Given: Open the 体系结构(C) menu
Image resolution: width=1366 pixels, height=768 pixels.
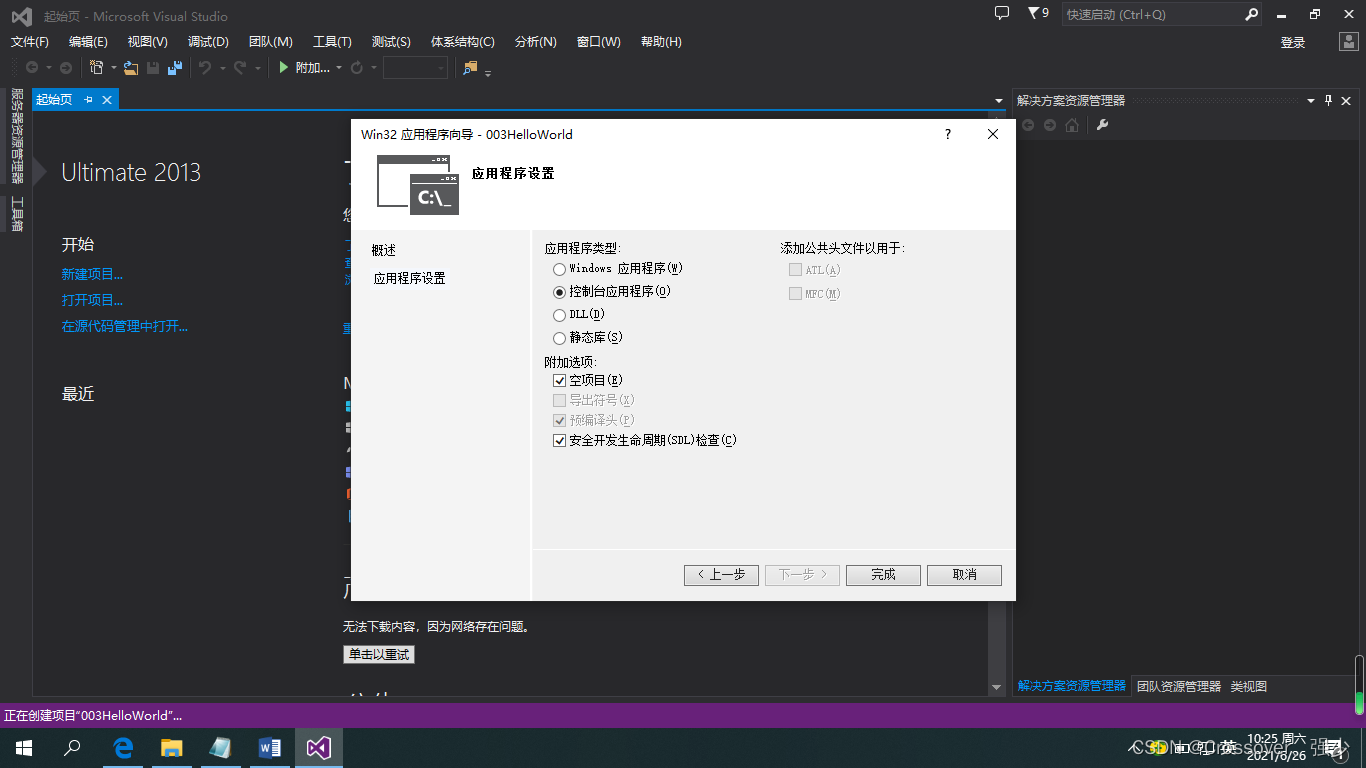Looking at the screenshot, I should pyautogui.click(x=462, y=42).
